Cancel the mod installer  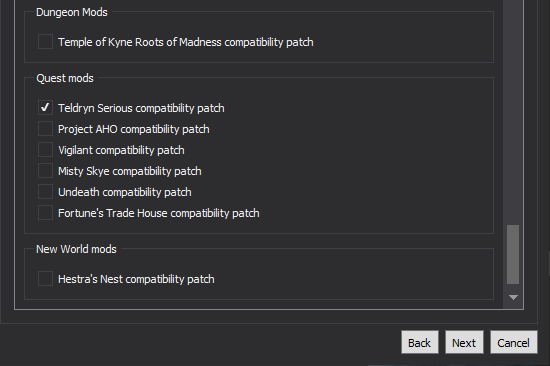tap(514, 342)
